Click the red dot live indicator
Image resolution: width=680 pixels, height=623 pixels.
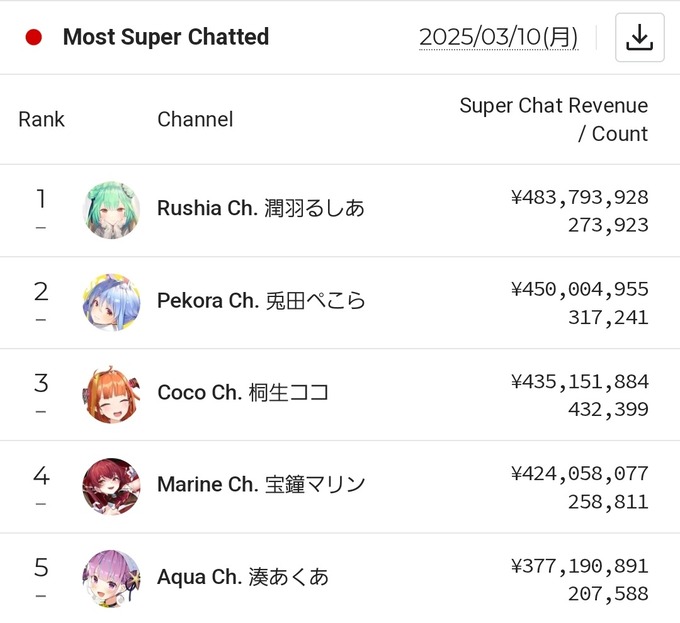click(34, 38)
